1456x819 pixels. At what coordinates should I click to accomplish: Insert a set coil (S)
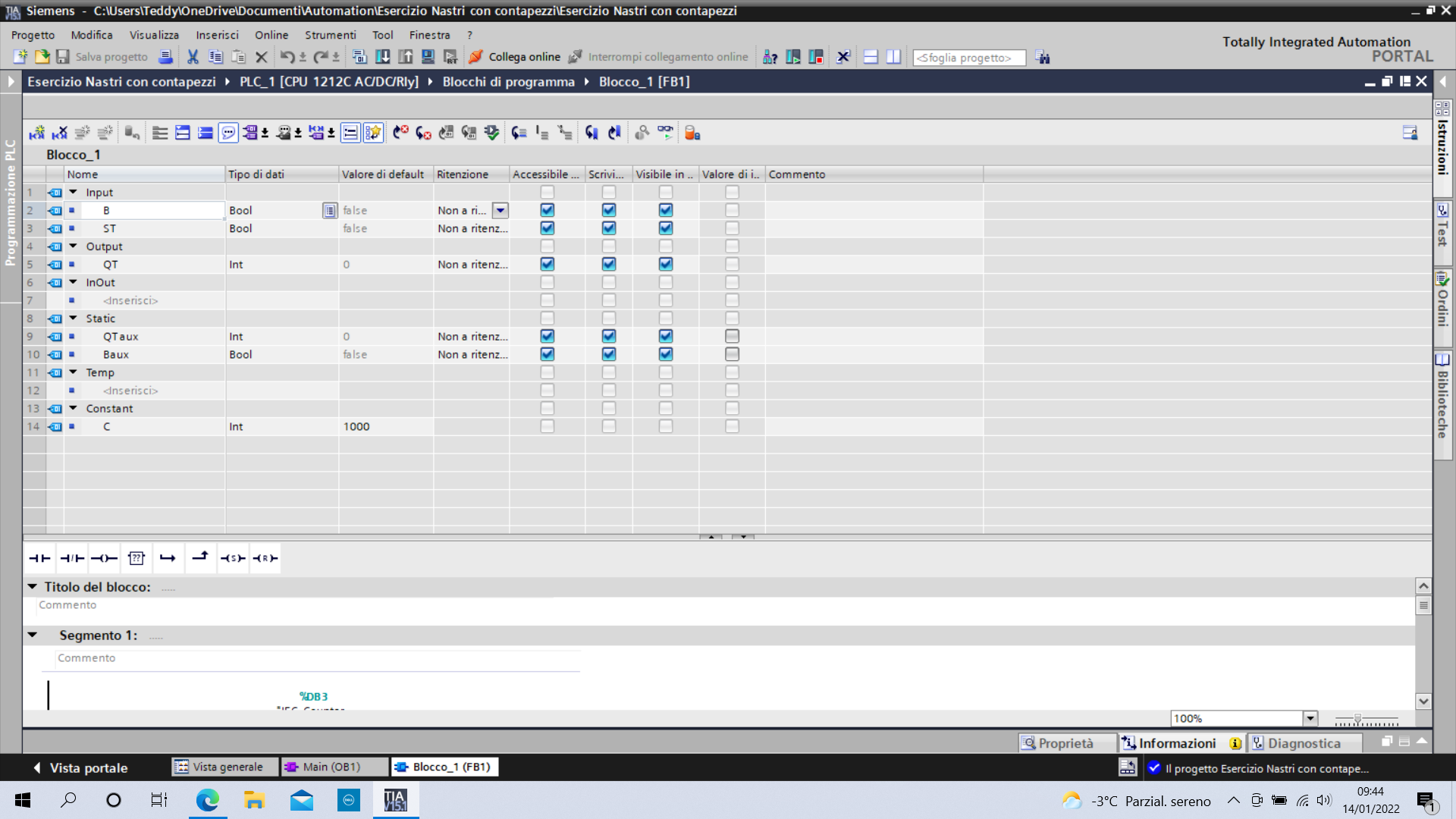[233, 558]
